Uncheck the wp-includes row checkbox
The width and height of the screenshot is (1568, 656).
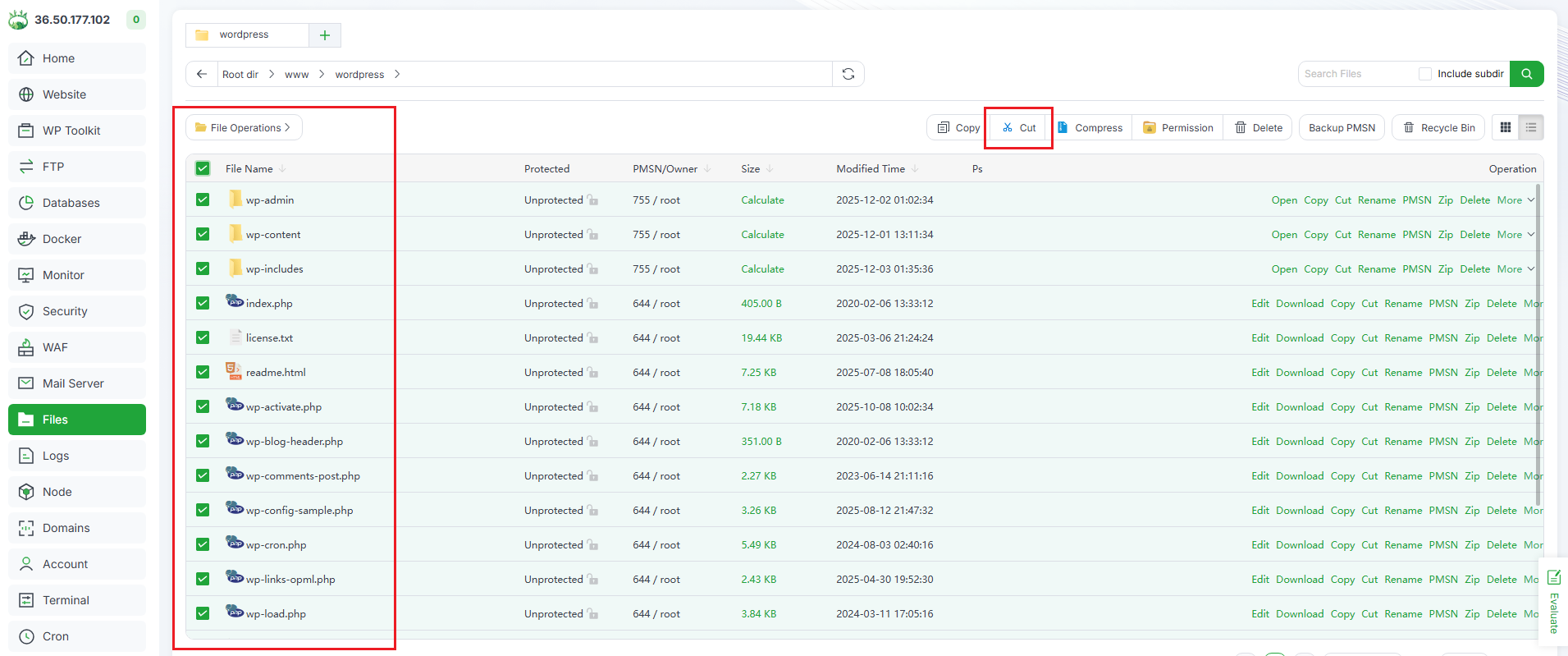tap(203, 268)
